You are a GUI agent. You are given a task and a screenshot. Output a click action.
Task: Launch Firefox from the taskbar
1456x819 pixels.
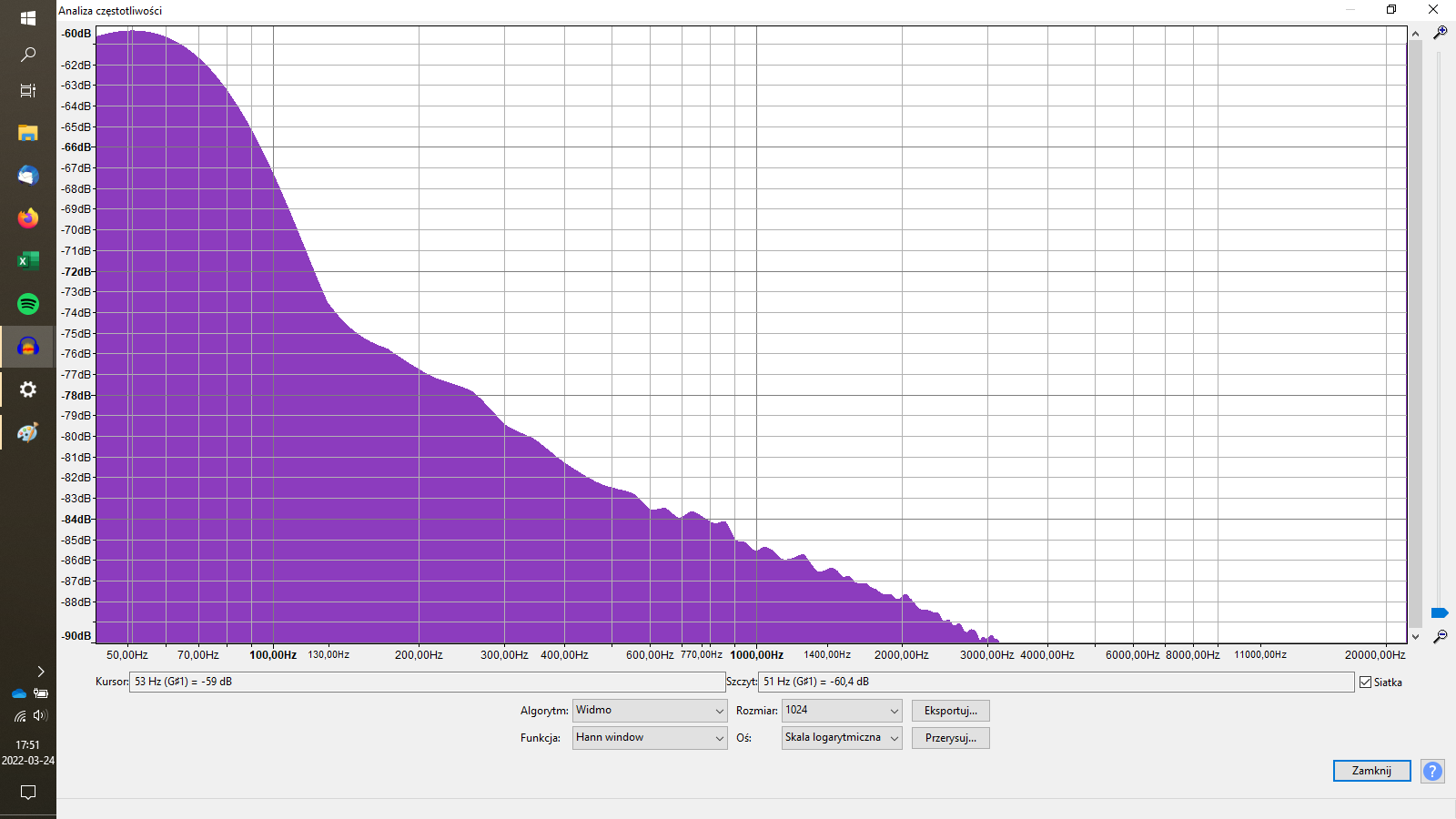coord(28,218)
